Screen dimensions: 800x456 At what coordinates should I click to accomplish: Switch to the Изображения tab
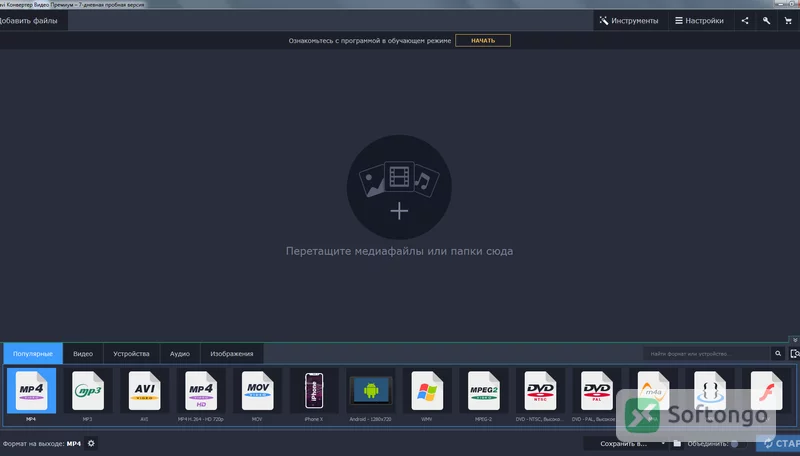point(232,353)
